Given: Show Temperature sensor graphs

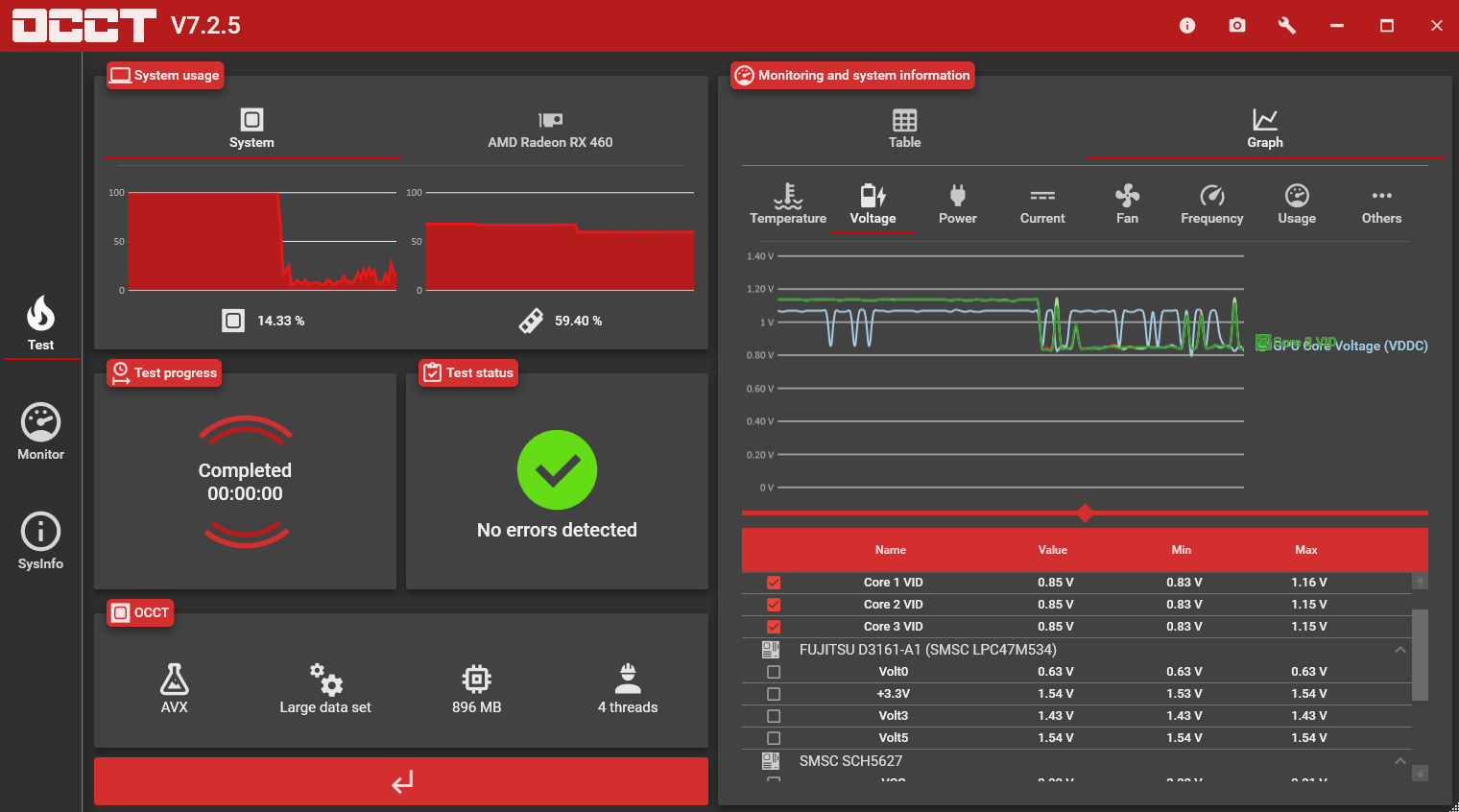Looking at the screenshot, I should click(x=788, y=203).
